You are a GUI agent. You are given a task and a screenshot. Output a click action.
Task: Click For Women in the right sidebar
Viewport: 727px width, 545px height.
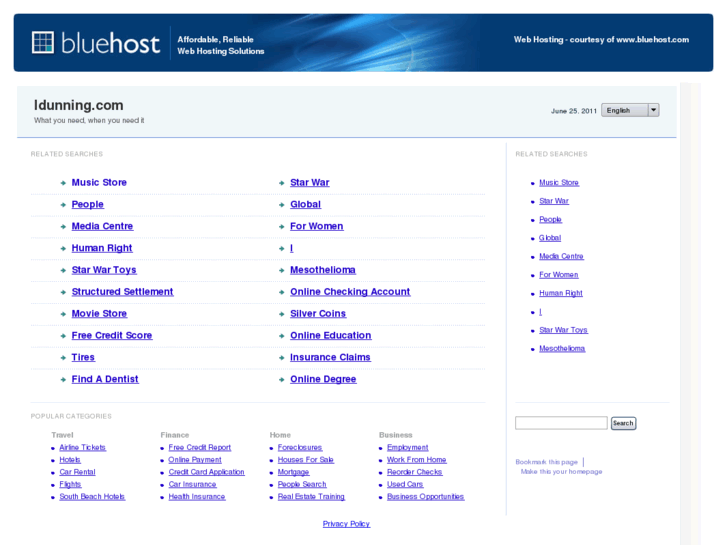pyautogui.click(x=559, y=275)
